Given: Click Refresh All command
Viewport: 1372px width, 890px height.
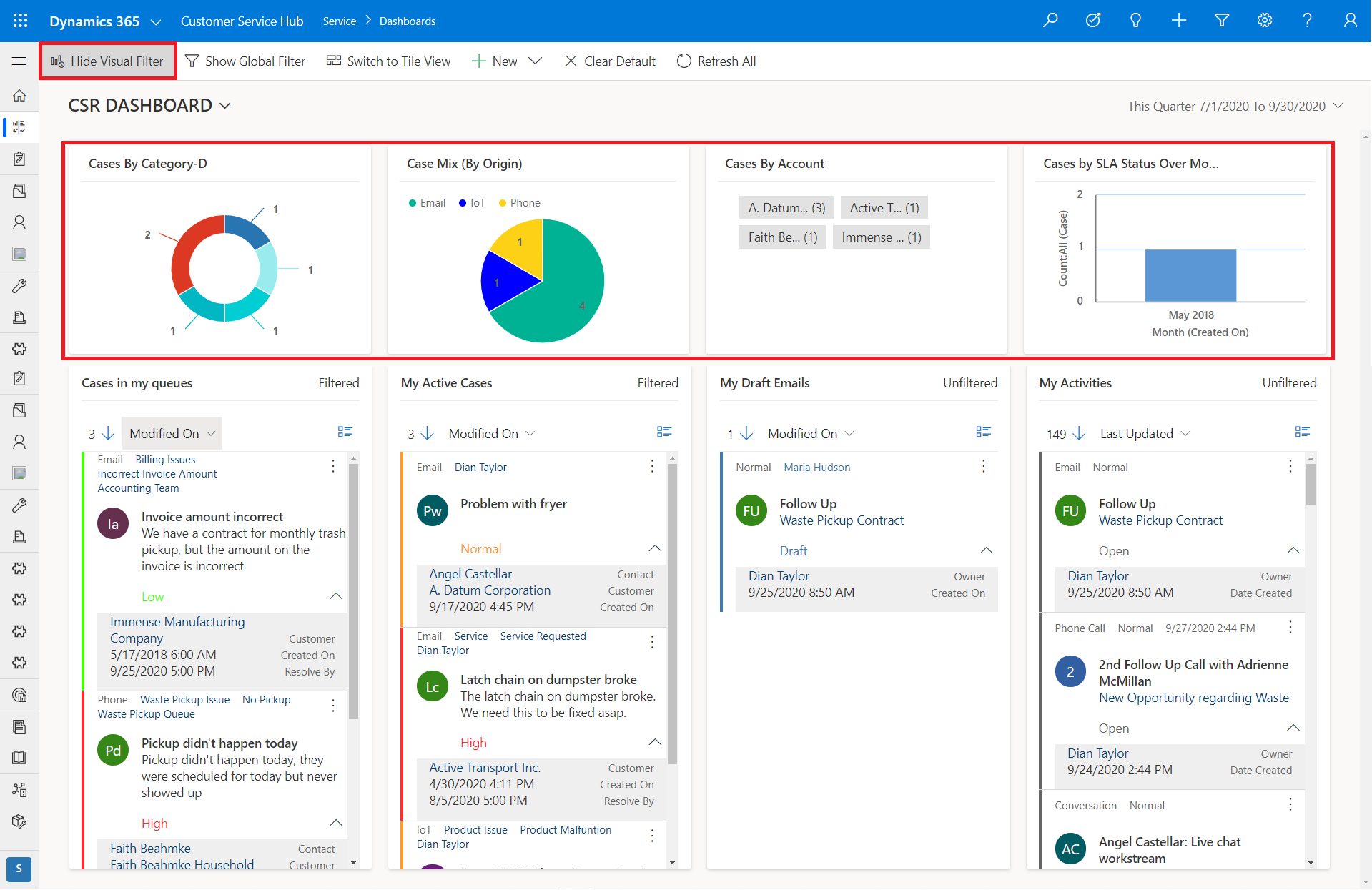Looking at the screenshot, I should point(716,61).
